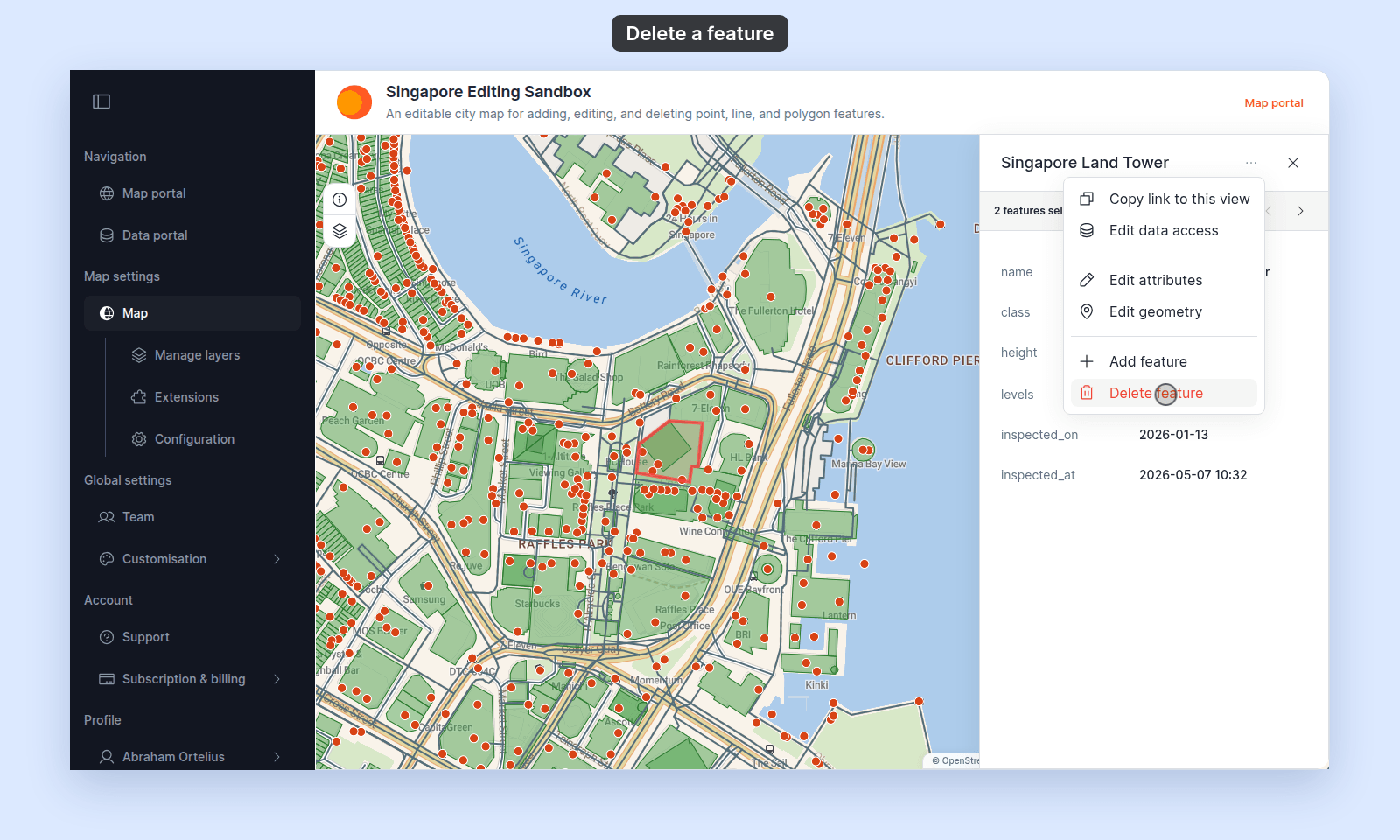This screenshot has width=1400, height=840.
Task: Open the map layers stack icon
Action: [339, 231]
